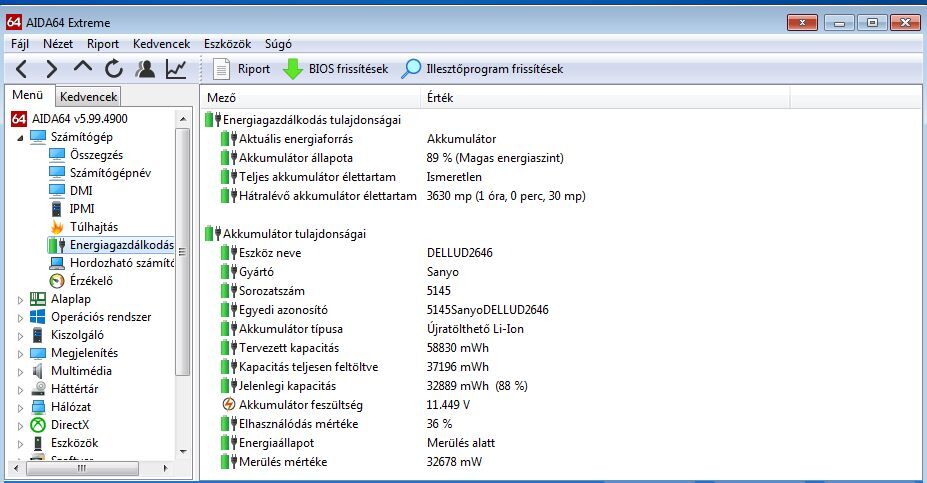Open the Nézet menu

tap(58, 44)
